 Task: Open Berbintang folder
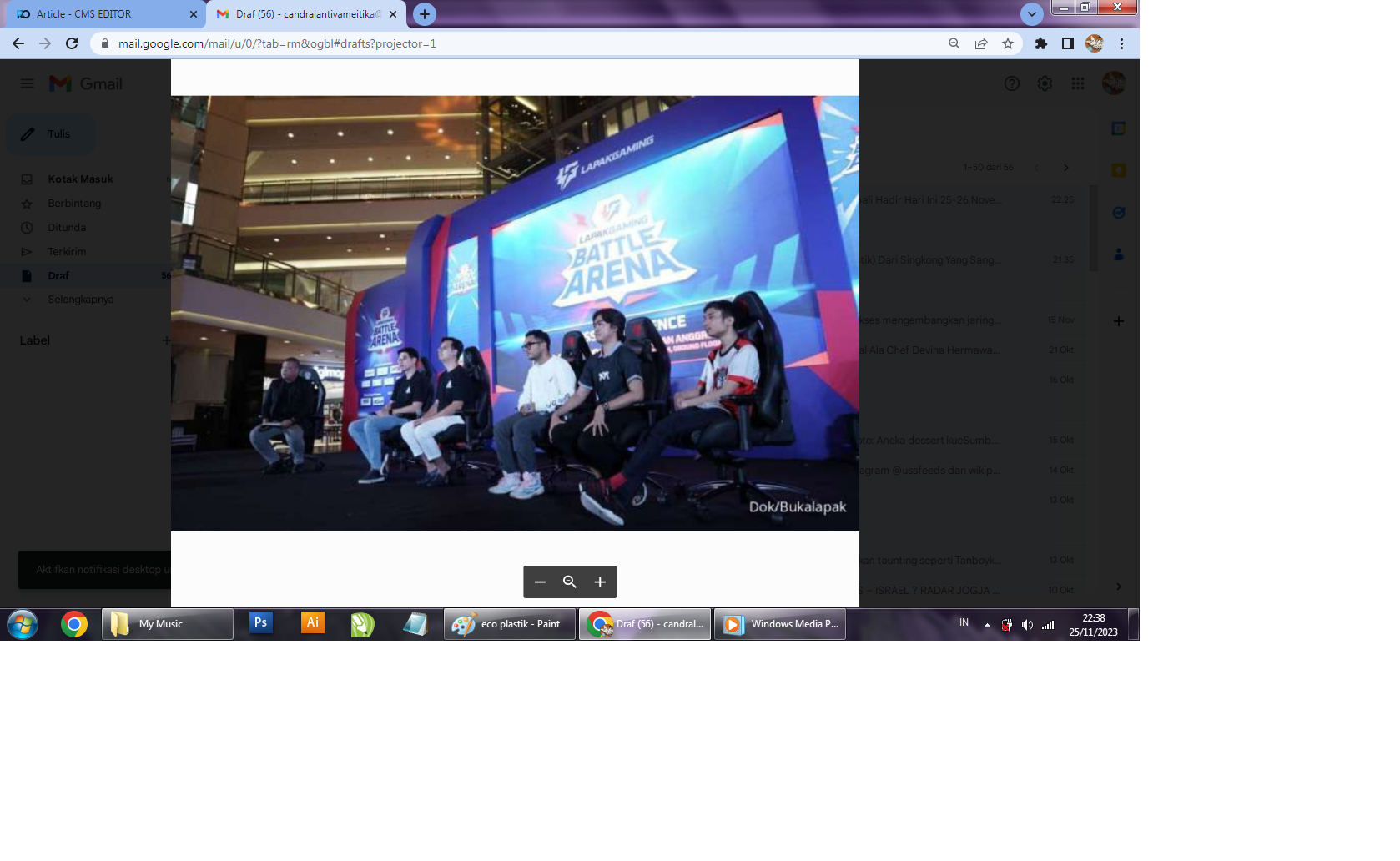74,204
